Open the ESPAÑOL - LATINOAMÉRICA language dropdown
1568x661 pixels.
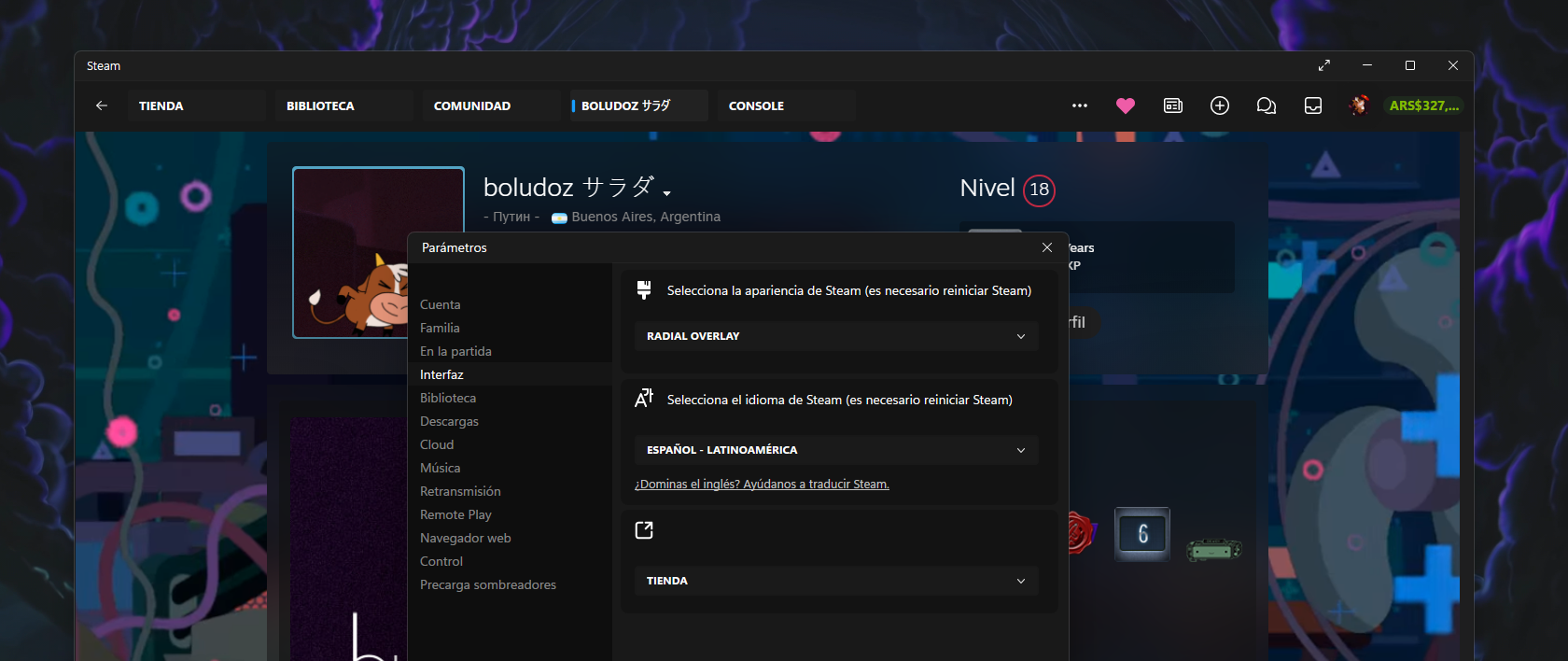click(x=836, y=450)
